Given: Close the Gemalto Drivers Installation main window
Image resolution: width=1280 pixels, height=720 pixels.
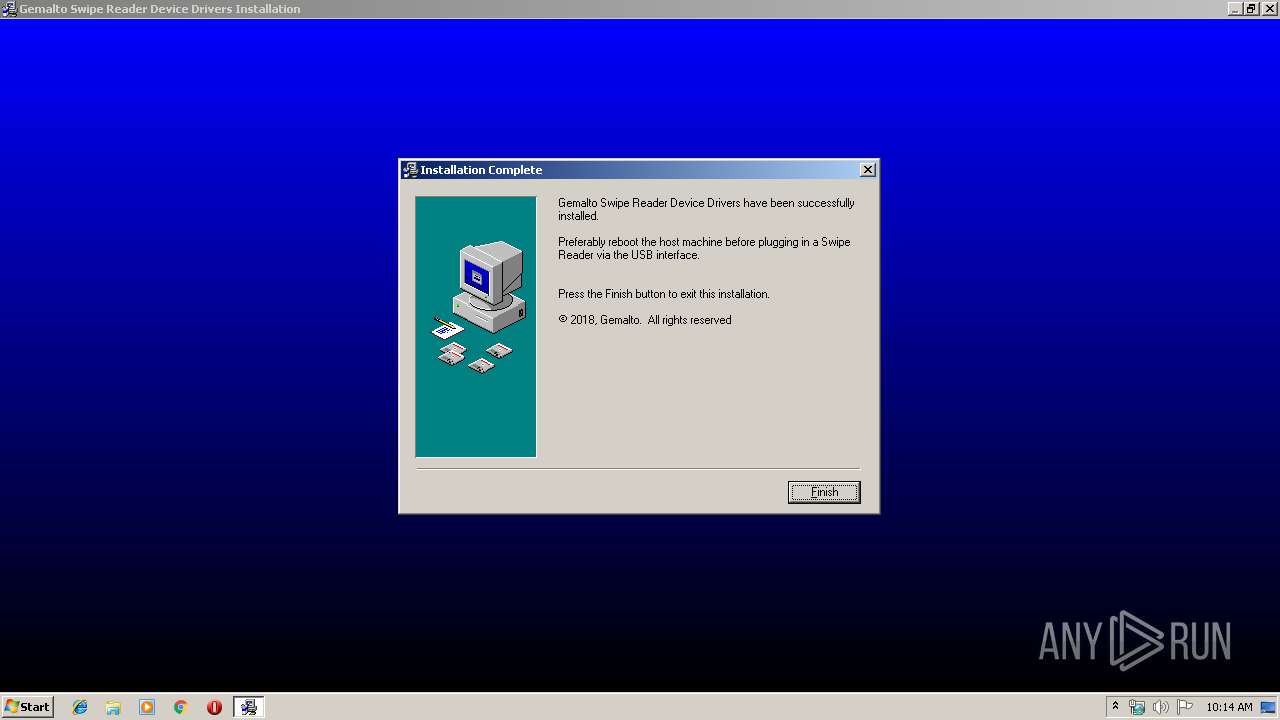Looking at the screenshot, I should coord(1268,9).
